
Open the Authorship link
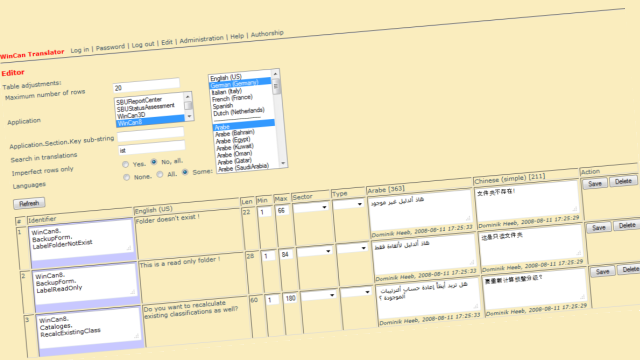(267, 33)
